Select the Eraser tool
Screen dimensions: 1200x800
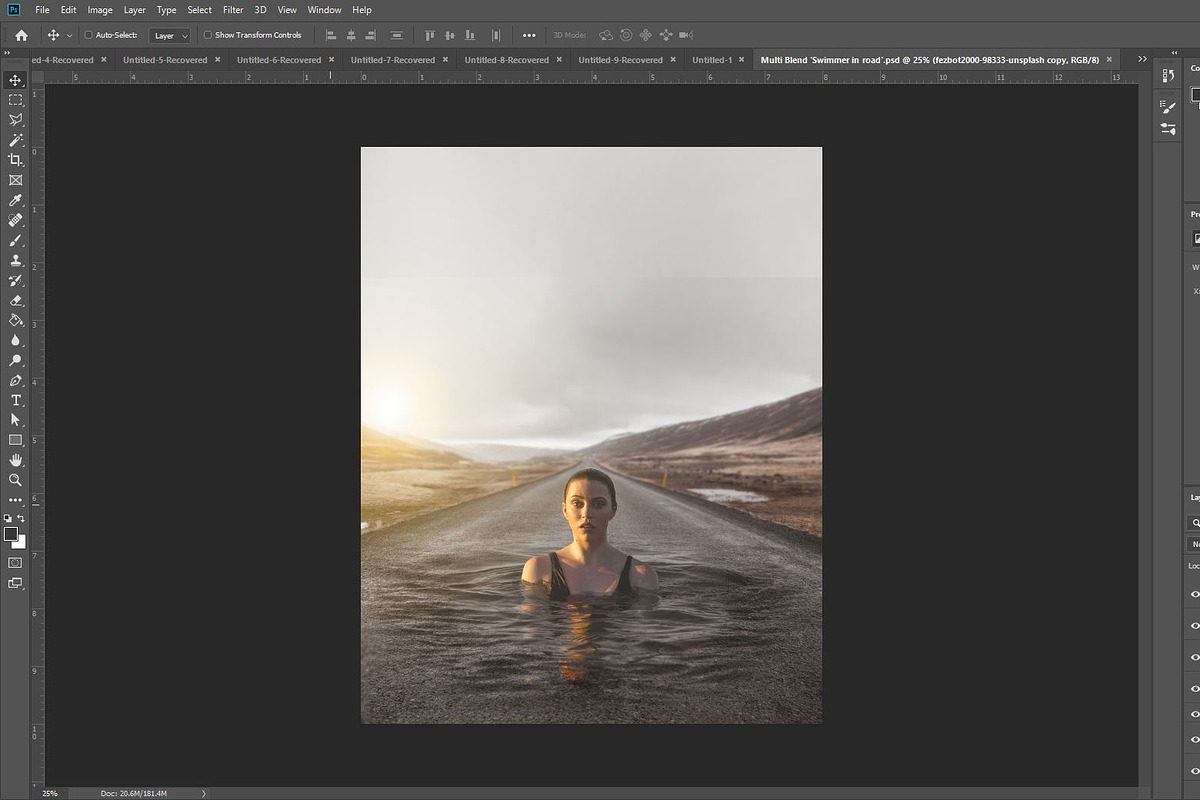[x=15, y=300]
